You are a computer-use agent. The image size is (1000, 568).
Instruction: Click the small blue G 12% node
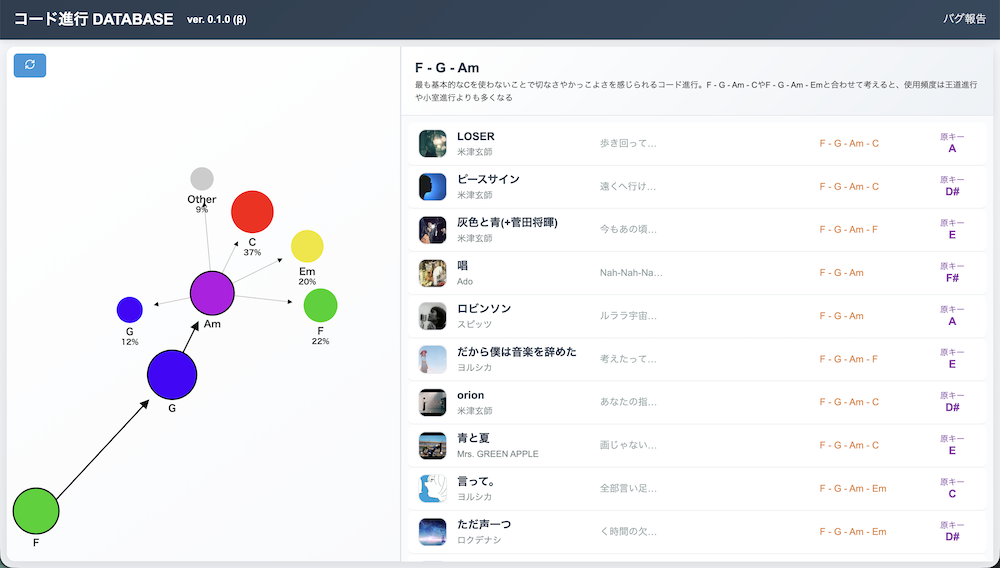click(x=129, y=310)
